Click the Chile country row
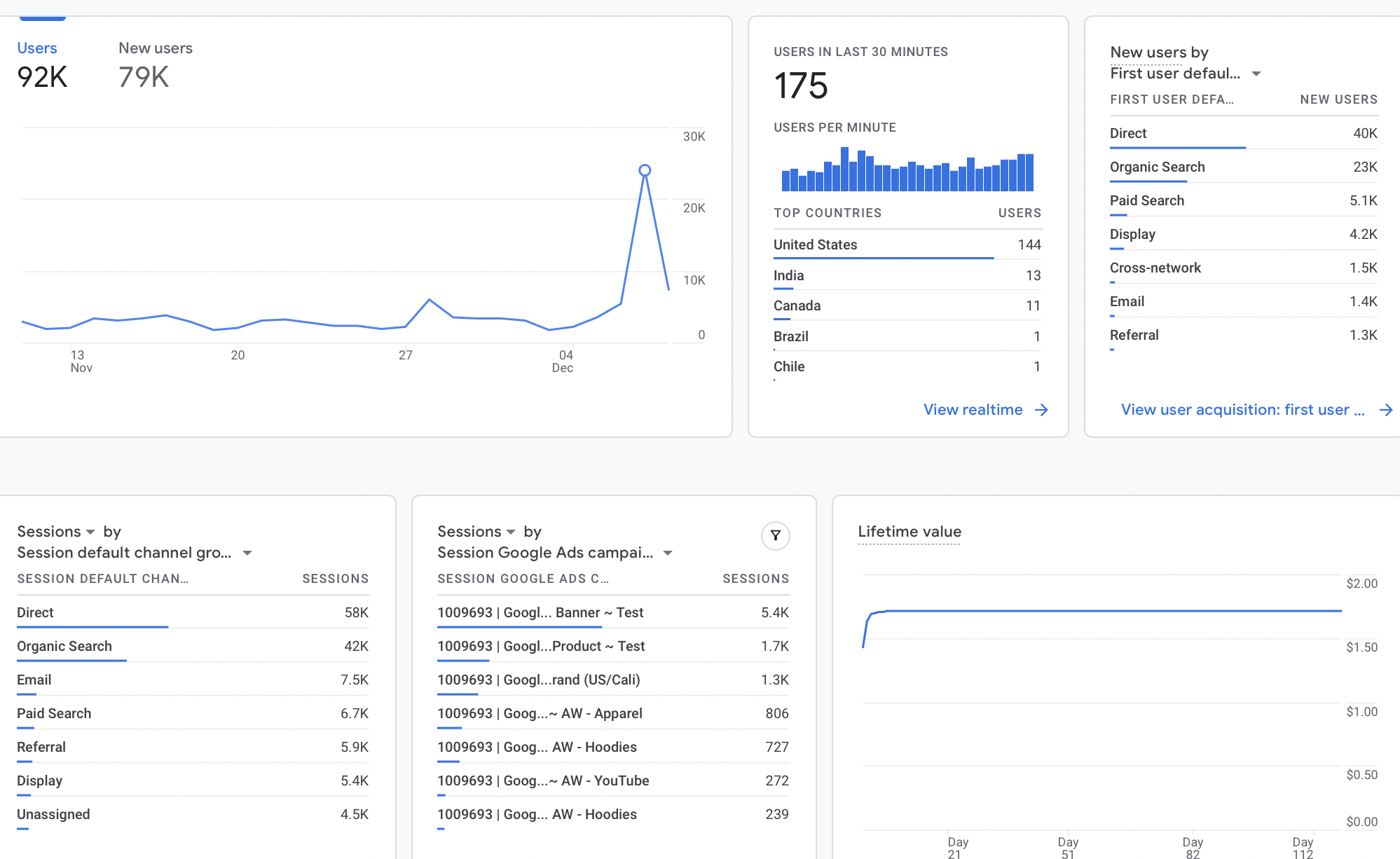This screenshot has height=859, width=1400. coord(907,366)
